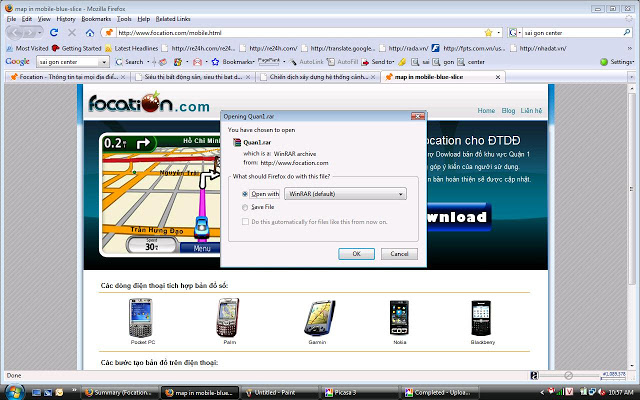
Task: Open the Liên hệ link
Action: [531, 111]
